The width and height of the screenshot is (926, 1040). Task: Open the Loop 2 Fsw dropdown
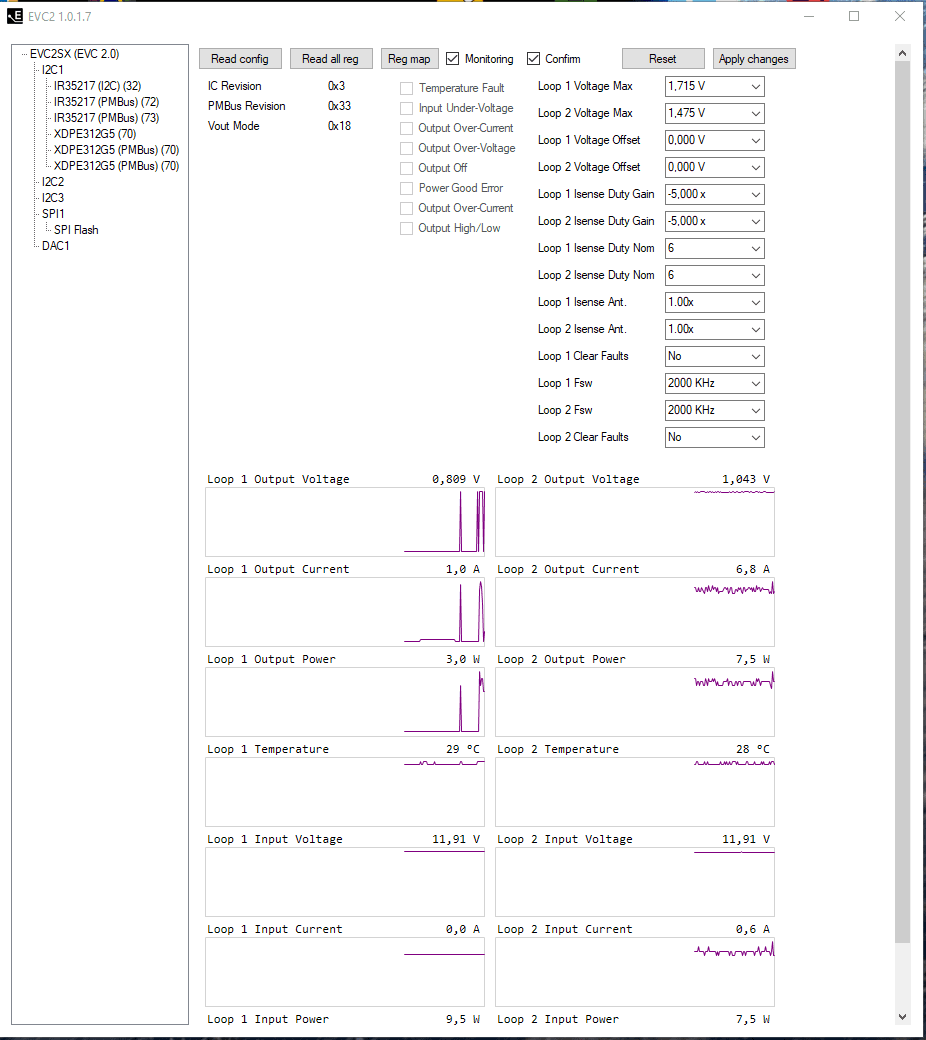[x=714, y=411]
